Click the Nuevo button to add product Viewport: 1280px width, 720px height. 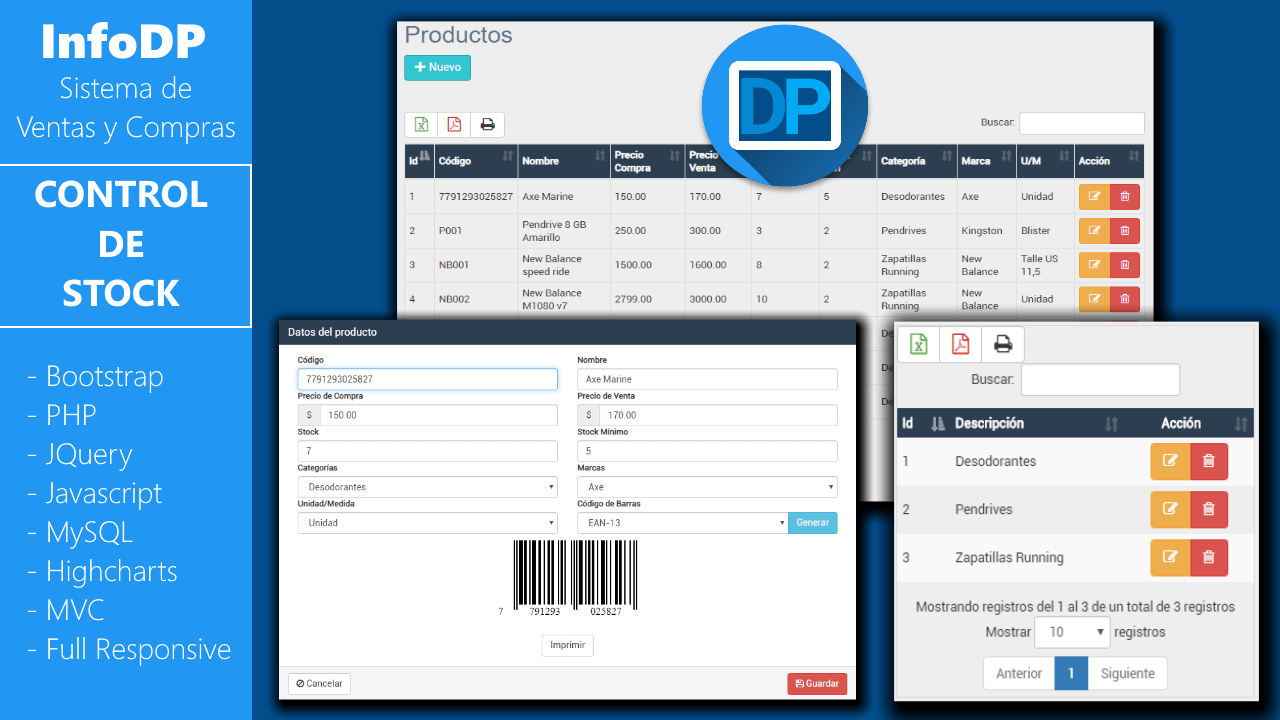pyautogui.click(x=437, y=68)
